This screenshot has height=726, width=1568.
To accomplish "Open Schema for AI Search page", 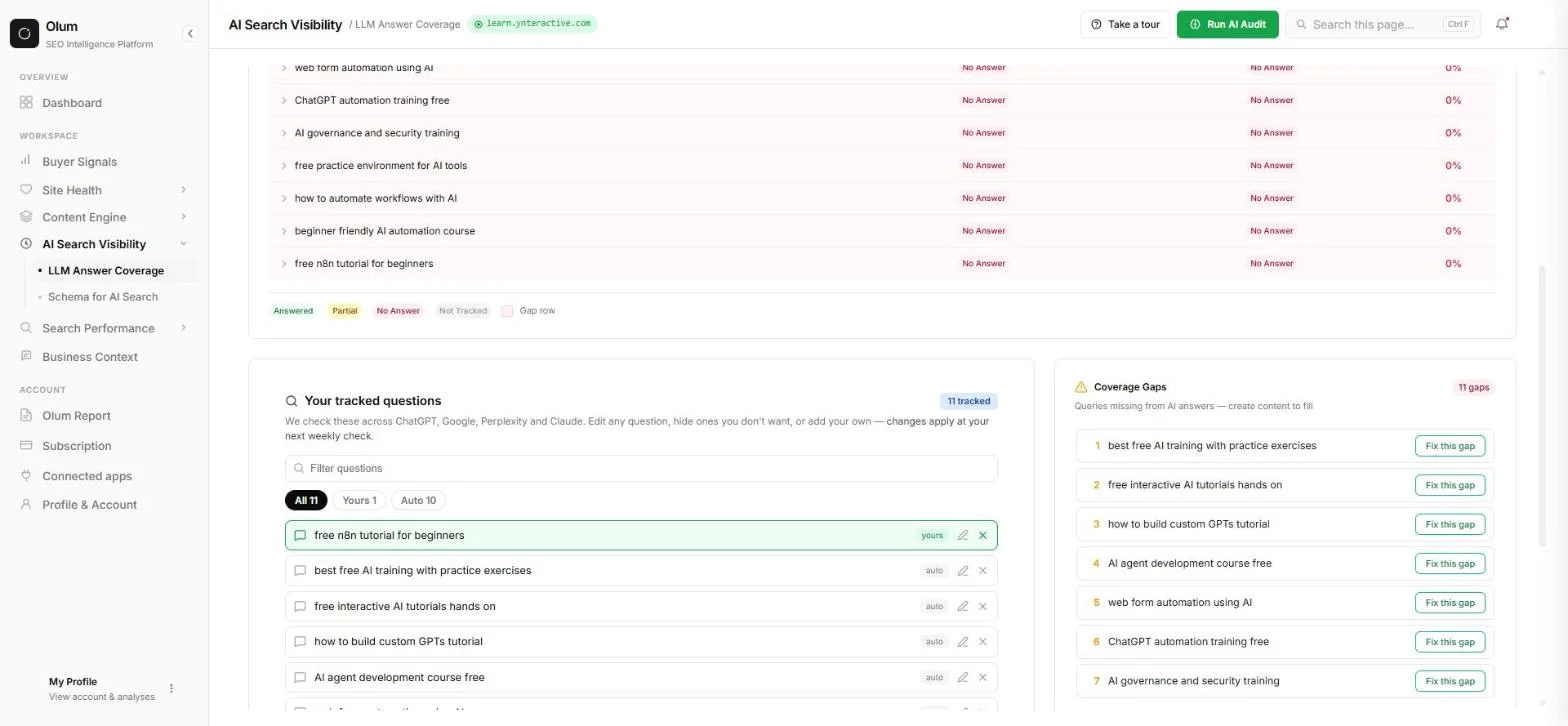I will (x=103, y=297).
